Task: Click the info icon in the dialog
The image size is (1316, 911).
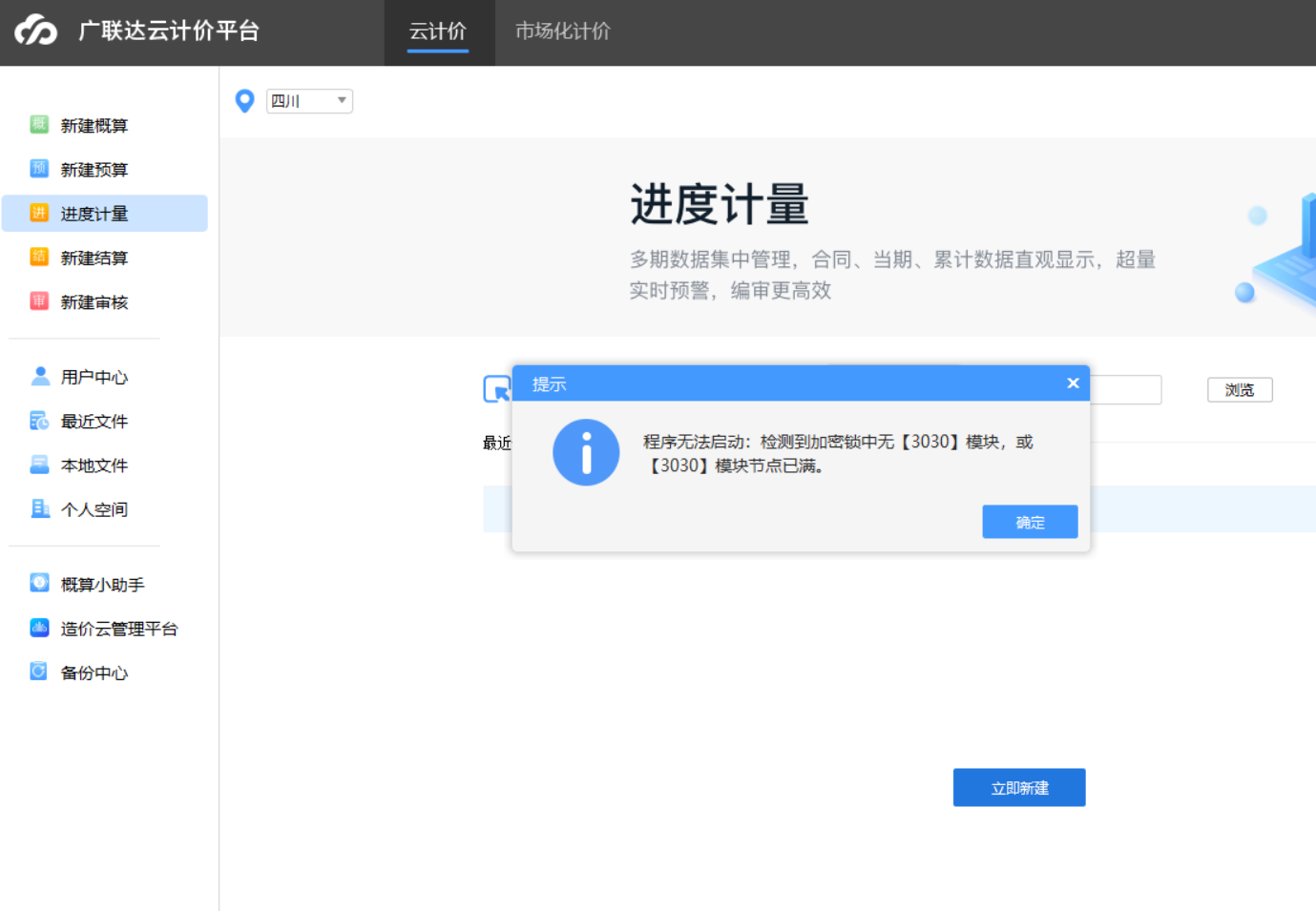Action: pos(586,452)
